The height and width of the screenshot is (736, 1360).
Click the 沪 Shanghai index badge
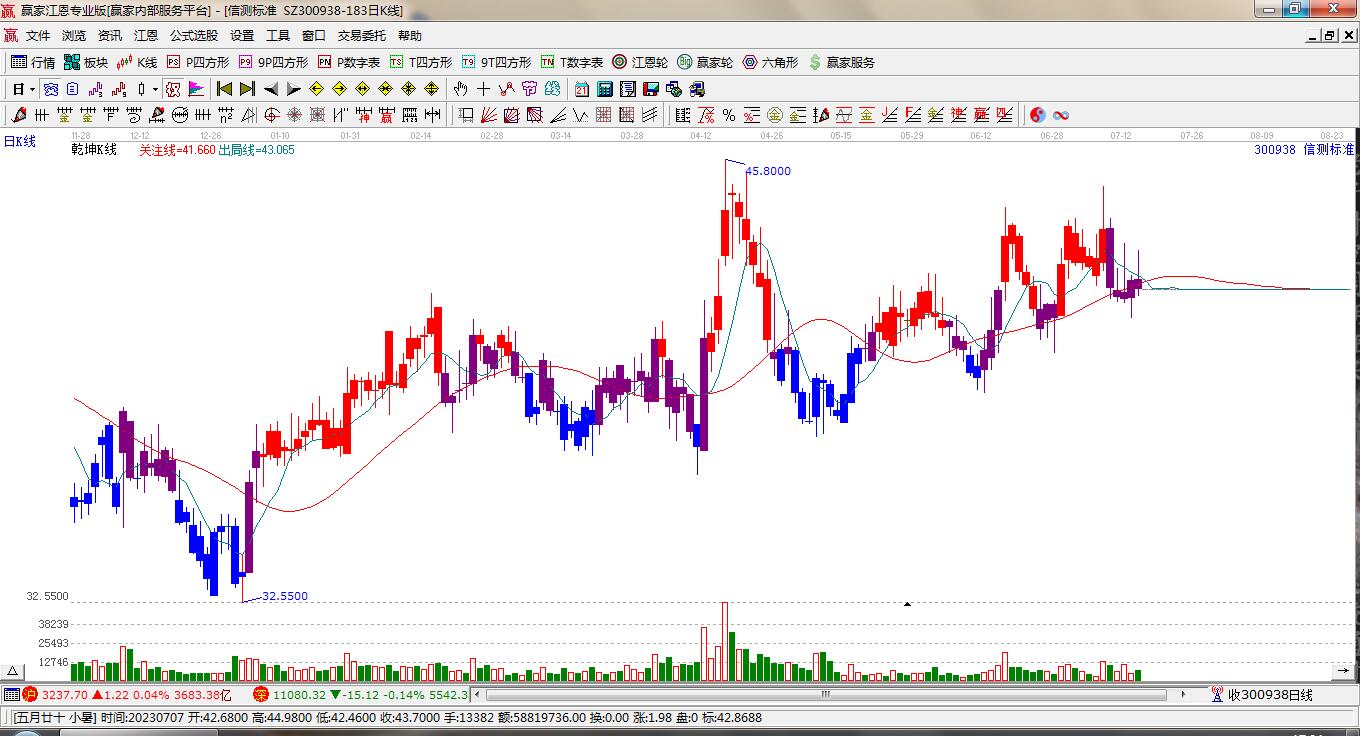pos(31,694)
